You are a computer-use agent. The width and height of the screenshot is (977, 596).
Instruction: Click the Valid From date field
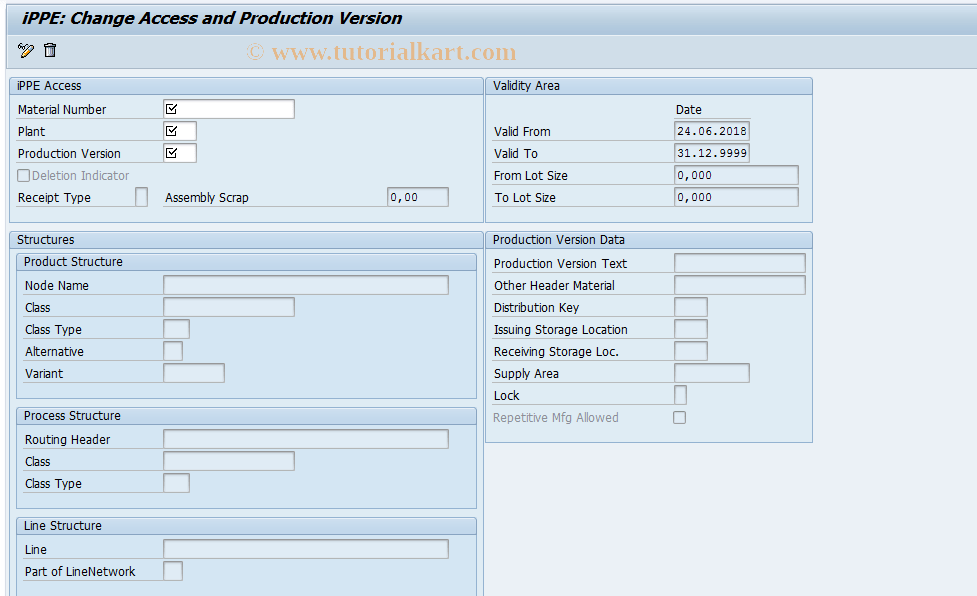tap(710, 130)
